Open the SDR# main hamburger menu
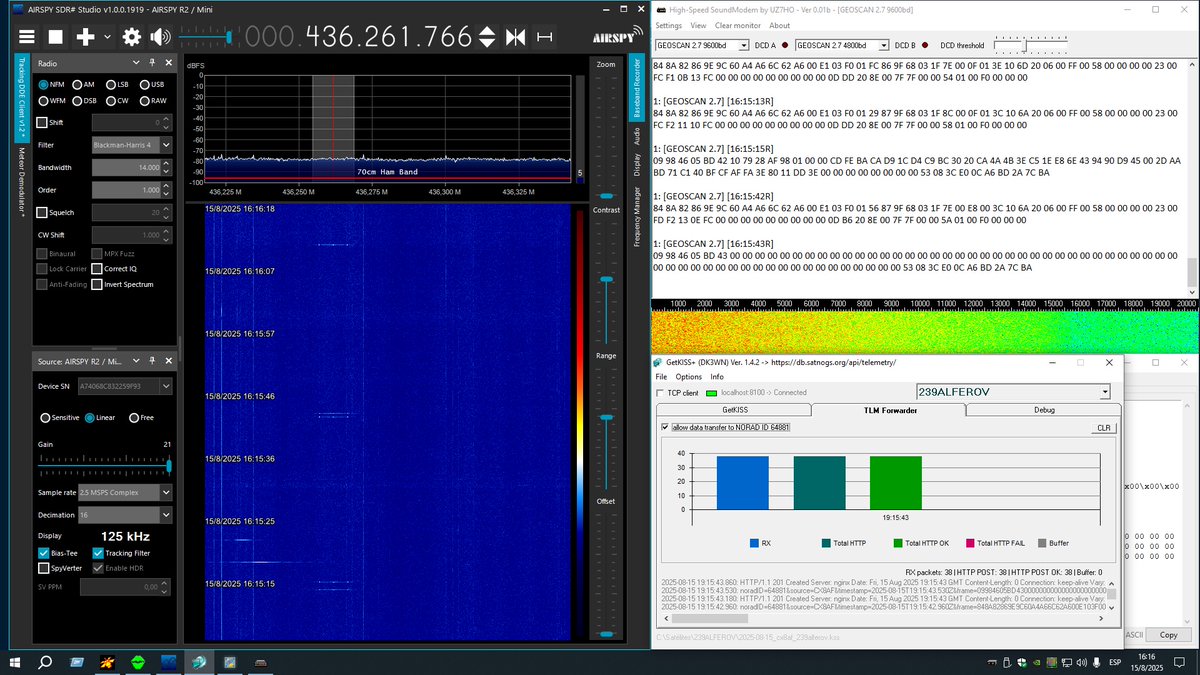 [26, 37]
